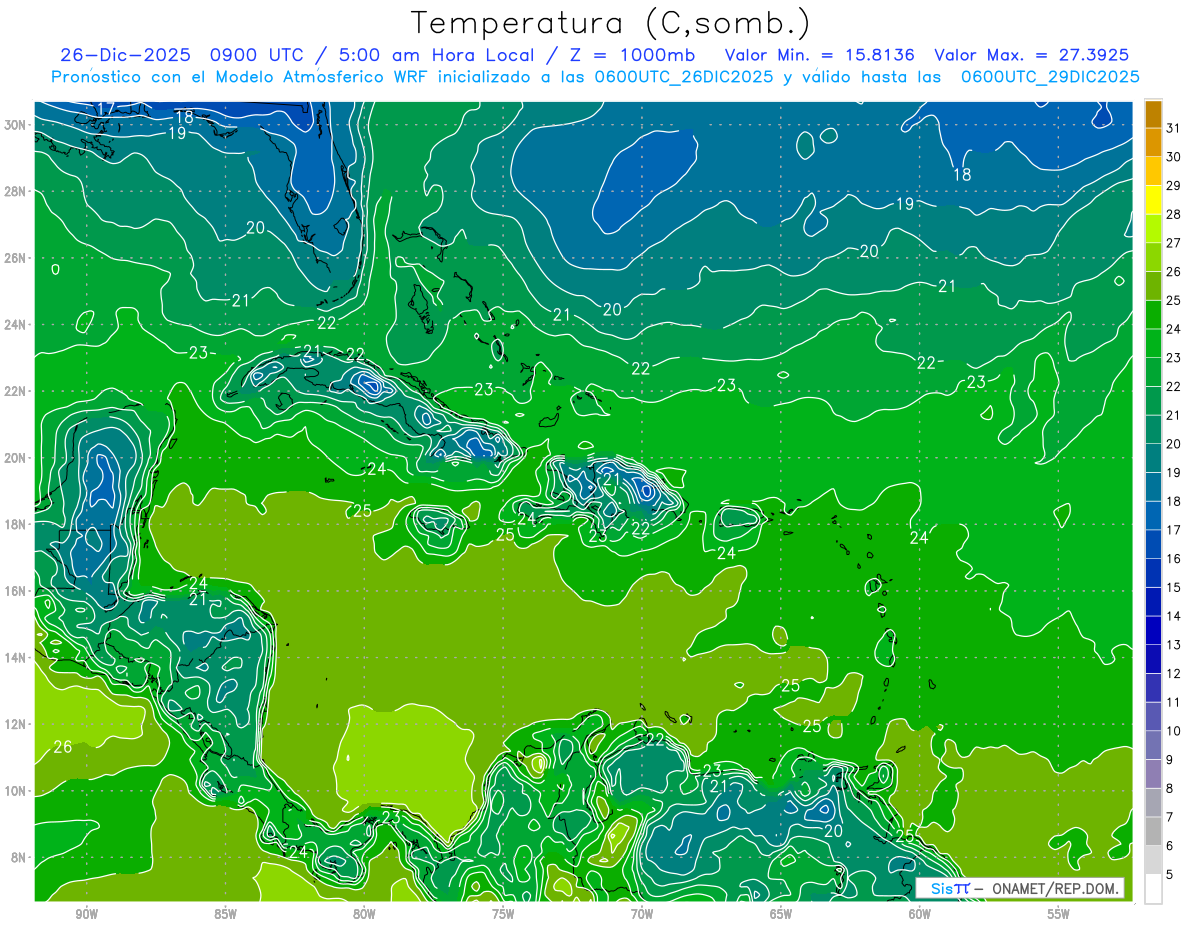1200x927 pixels.
Task: Pick the brown-orange swatch above scale label 31
Action: (1153, 113)
